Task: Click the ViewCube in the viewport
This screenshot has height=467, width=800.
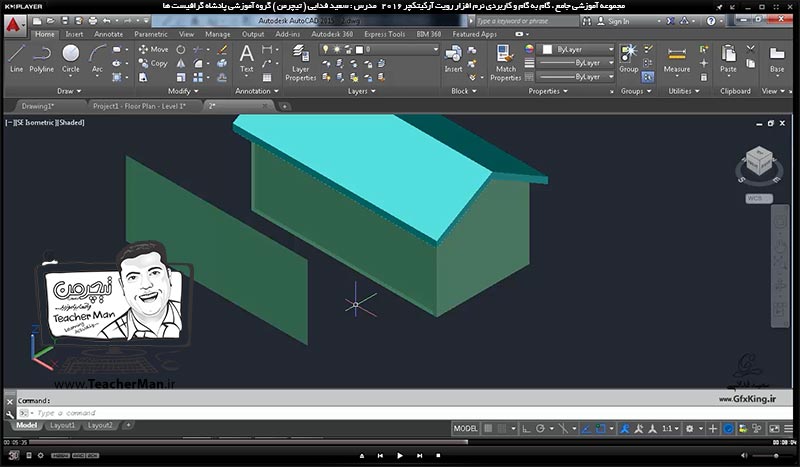Action: [759, 162]
